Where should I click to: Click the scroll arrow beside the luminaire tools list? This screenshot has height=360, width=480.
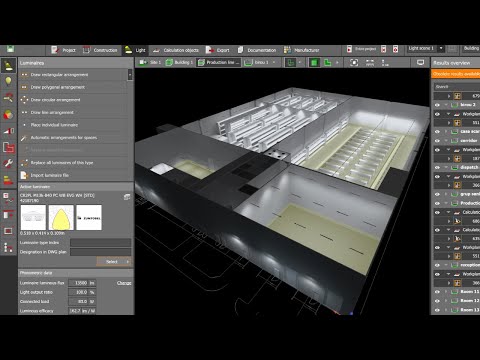point(130,75)
